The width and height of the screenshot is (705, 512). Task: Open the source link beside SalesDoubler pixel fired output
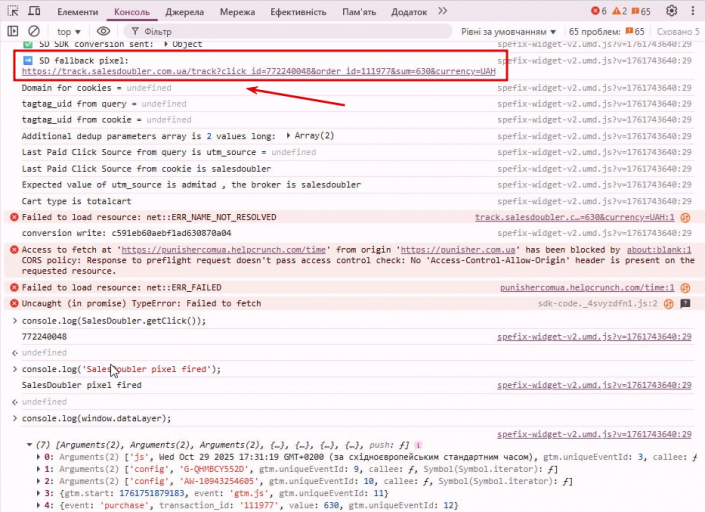(594, 385)
